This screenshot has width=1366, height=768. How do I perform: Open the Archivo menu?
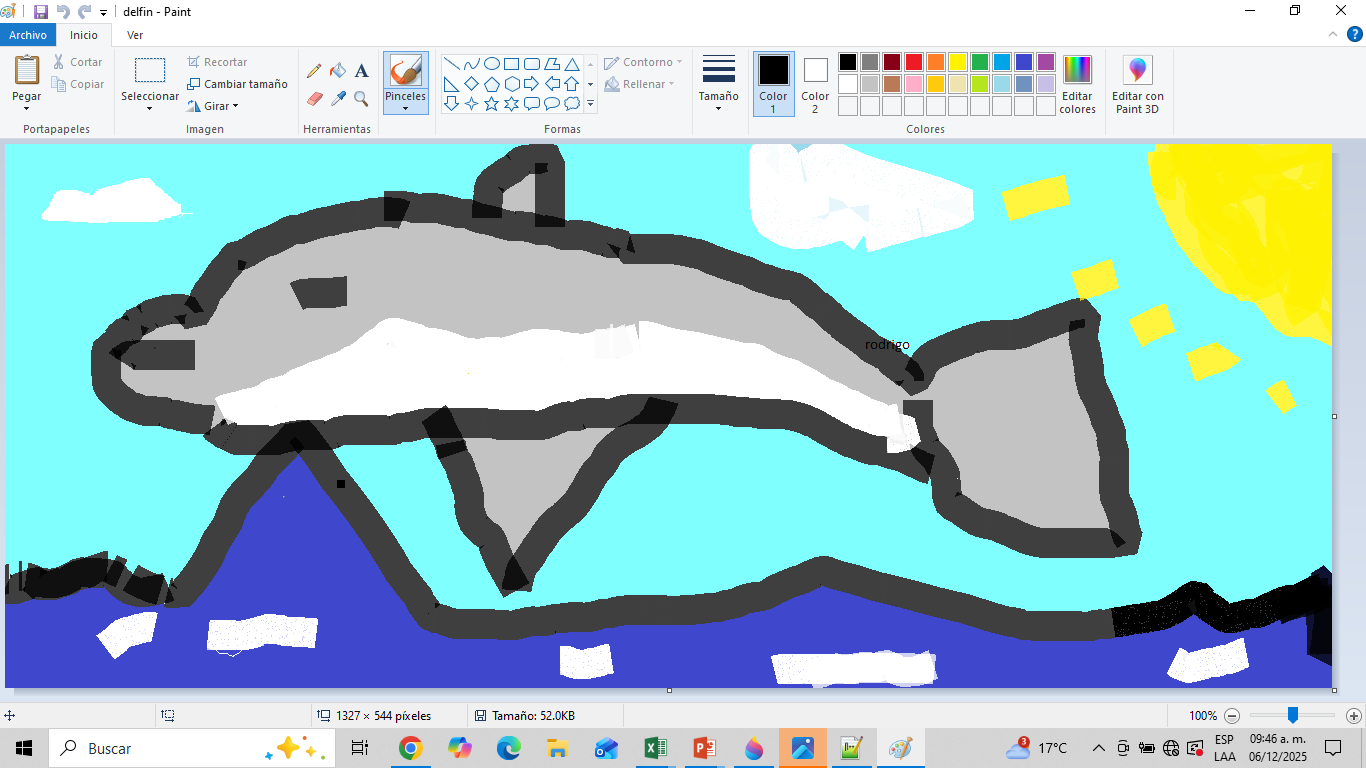coord(28,35)
